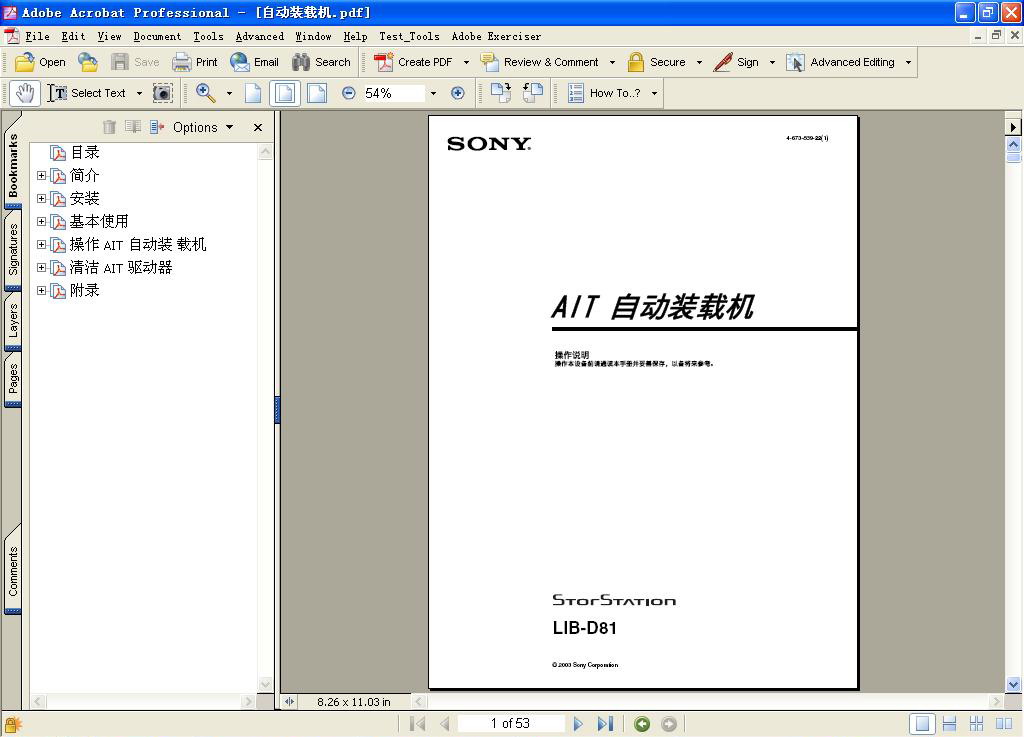
Task: Click the Open file icon
Action: 25,62
